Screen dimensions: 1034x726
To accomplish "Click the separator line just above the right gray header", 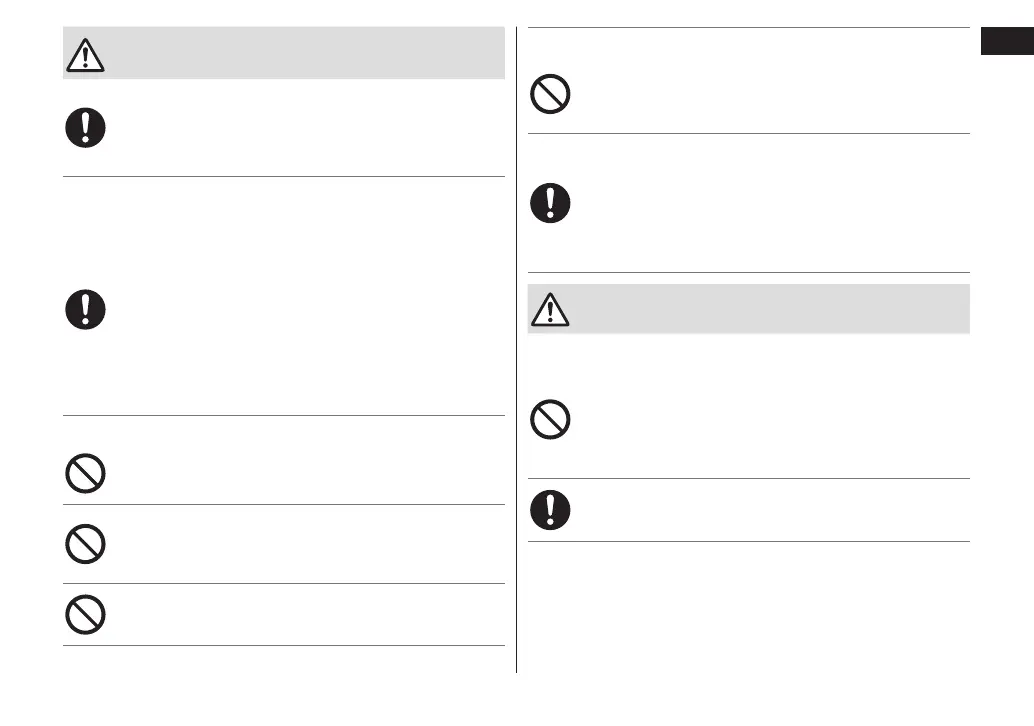I will pos(748,272).
